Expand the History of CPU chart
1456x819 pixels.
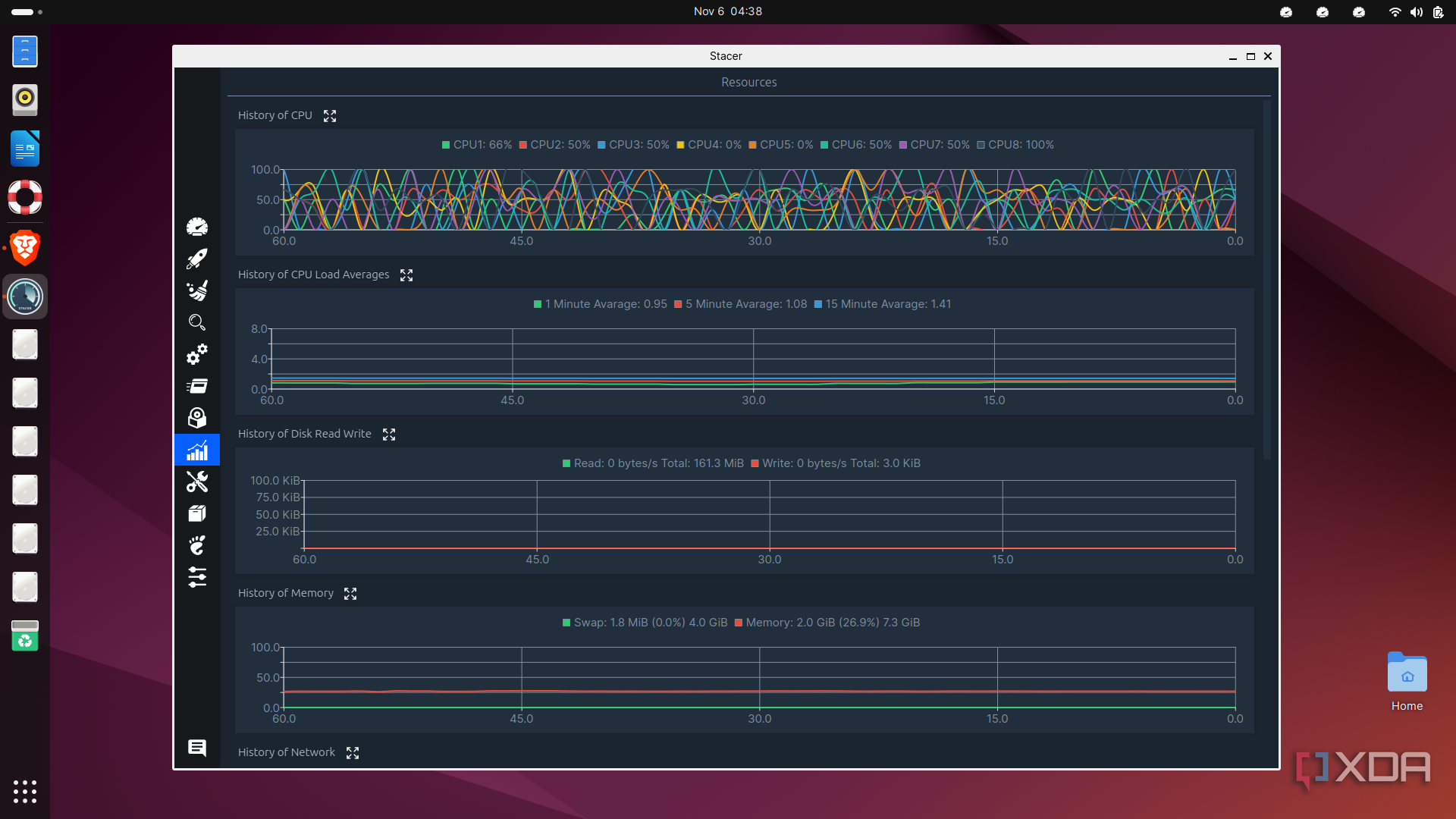330,116
